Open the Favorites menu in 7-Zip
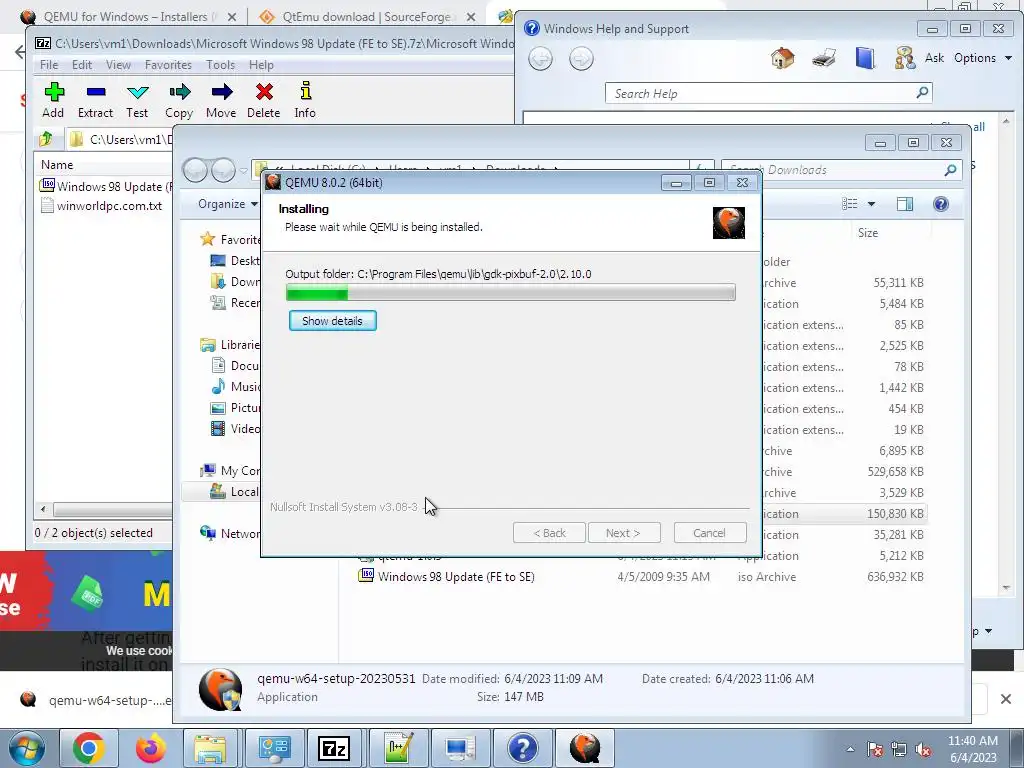This screenshot has height=768, width=1024. click(x=168, y=65)
